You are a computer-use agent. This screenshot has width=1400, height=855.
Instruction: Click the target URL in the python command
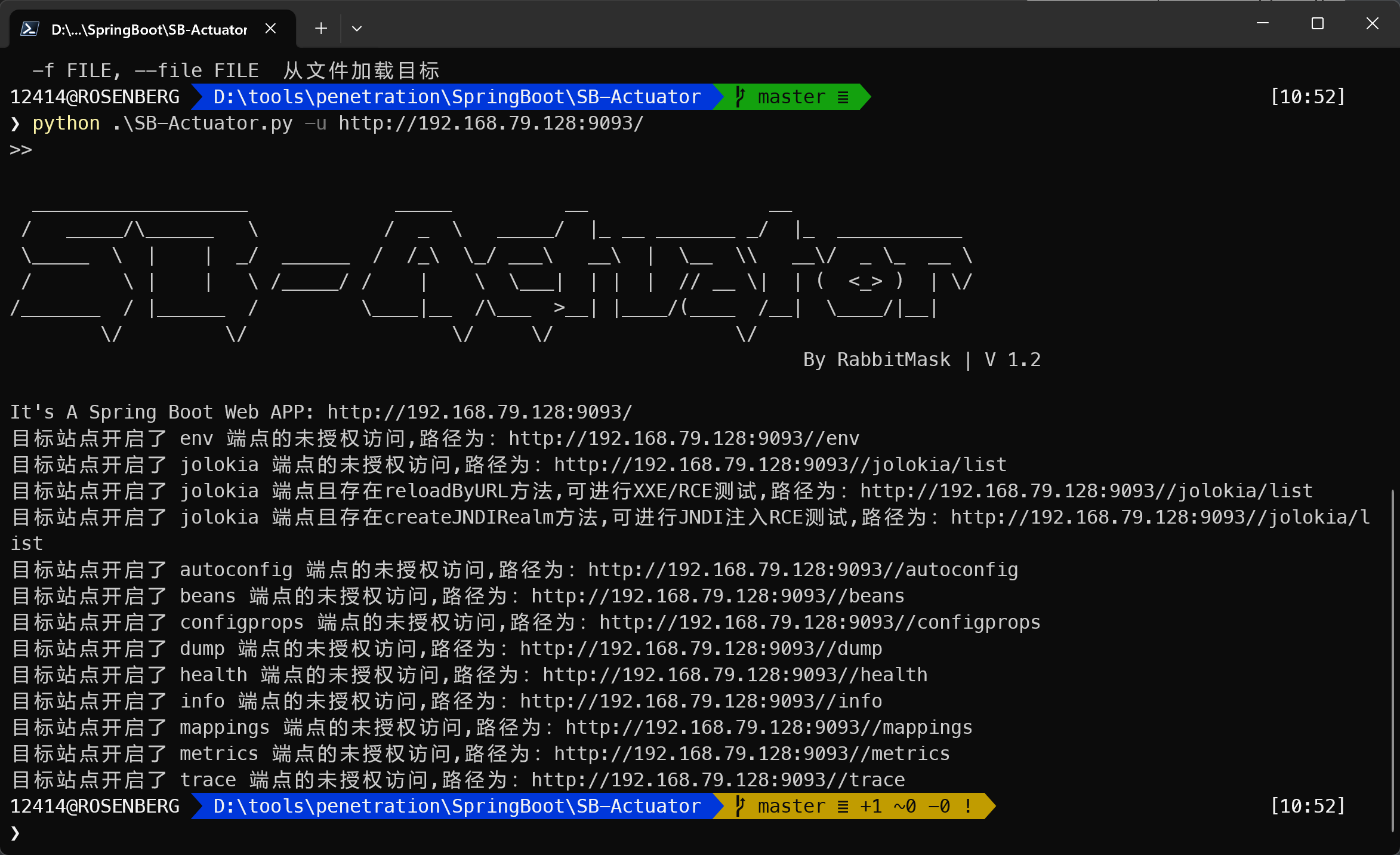coord(491,124)
